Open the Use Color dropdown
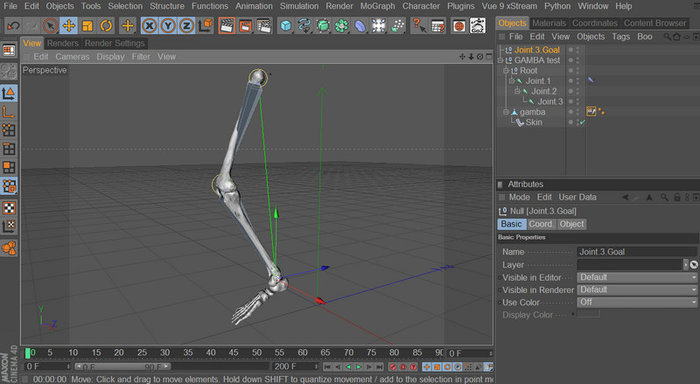 point(637,302)
